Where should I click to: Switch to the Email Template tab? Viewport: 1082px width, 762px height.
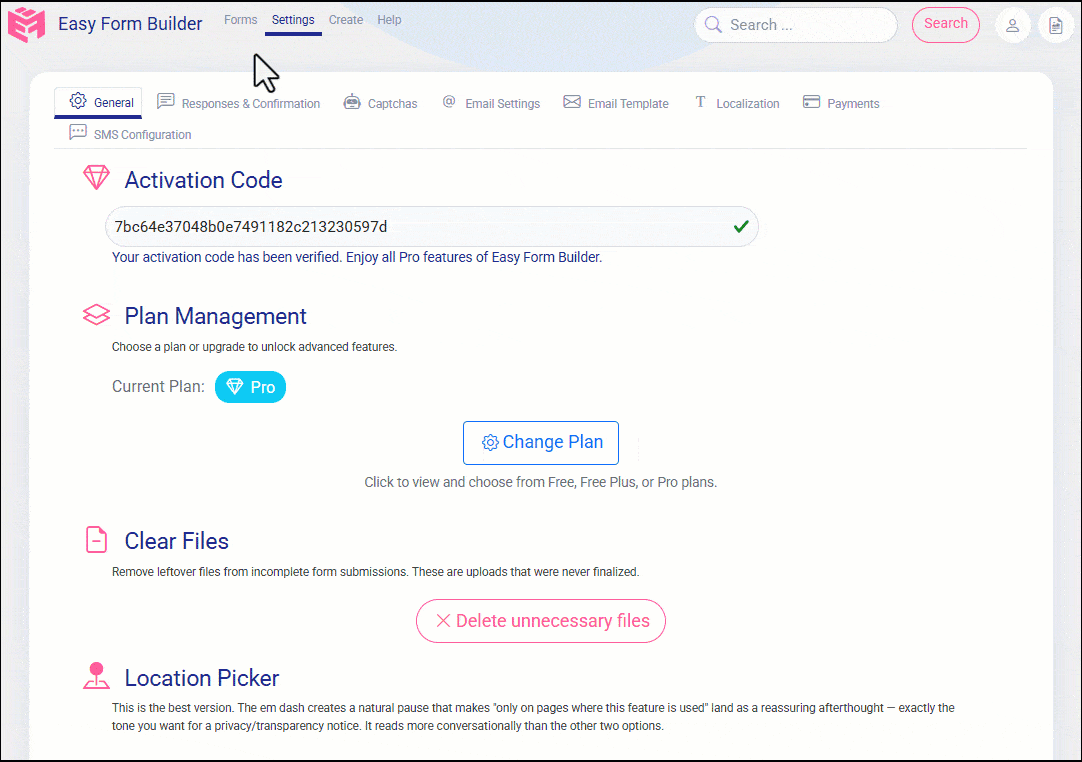click(x=616, y=104)
